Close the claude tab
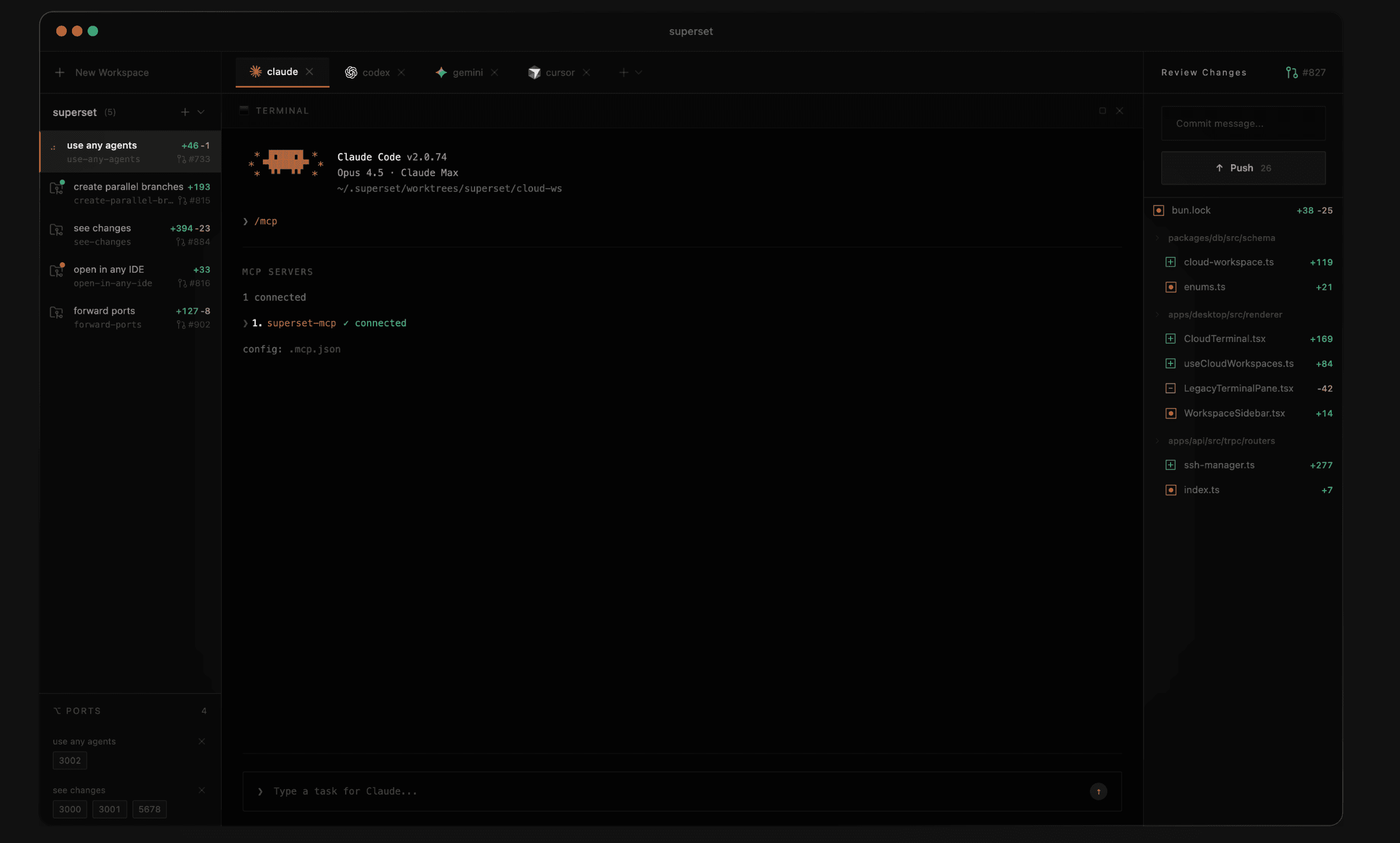 tap(310, 71)
